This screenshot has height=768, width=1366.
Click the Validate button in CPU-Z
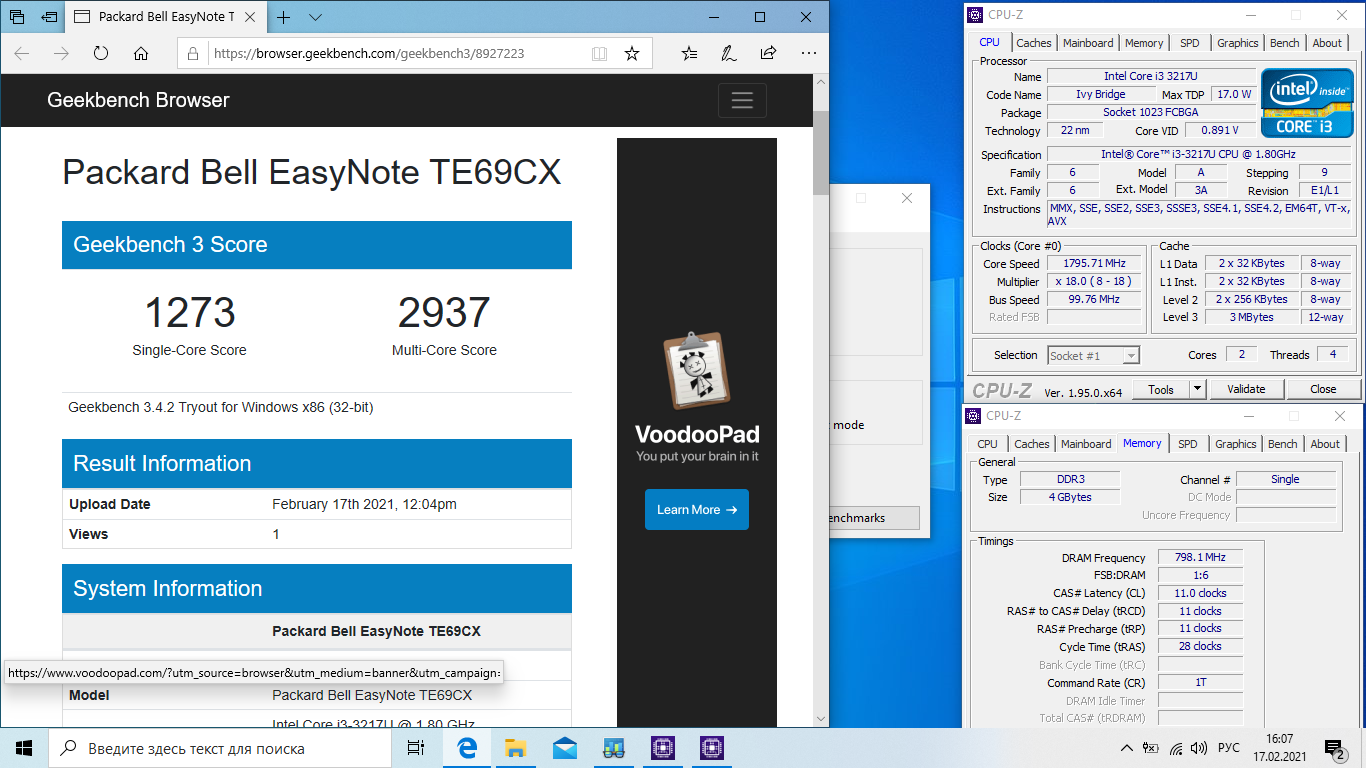pyautogui.click(x=1246, y=389)
